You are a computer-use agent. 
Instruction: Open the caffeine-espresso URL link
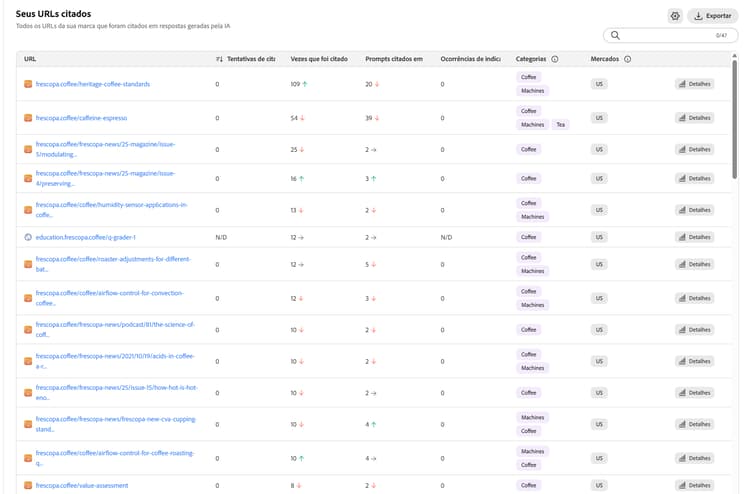coord(81,118)
